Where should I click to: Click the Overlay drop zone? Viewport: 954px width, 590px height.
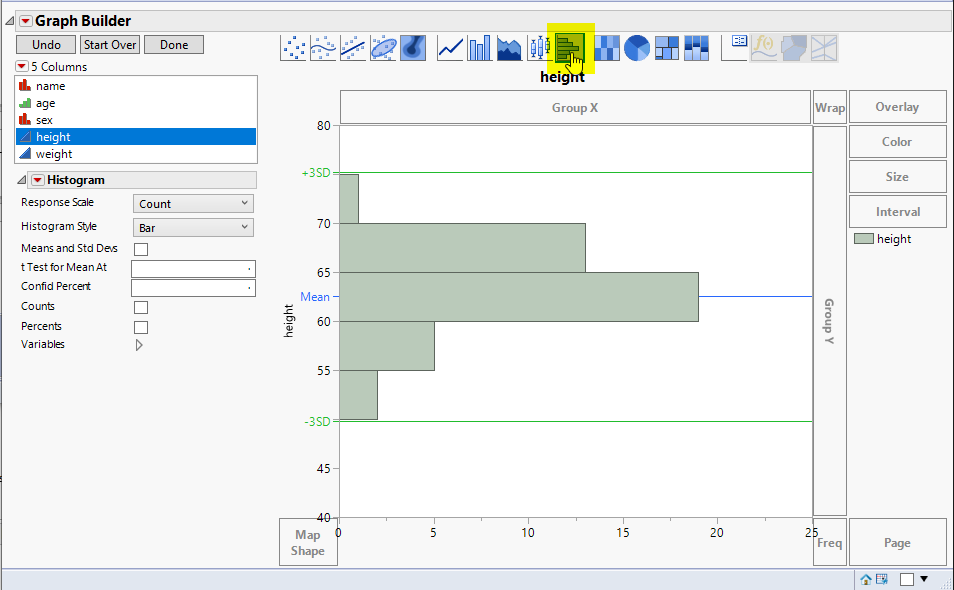897,107
